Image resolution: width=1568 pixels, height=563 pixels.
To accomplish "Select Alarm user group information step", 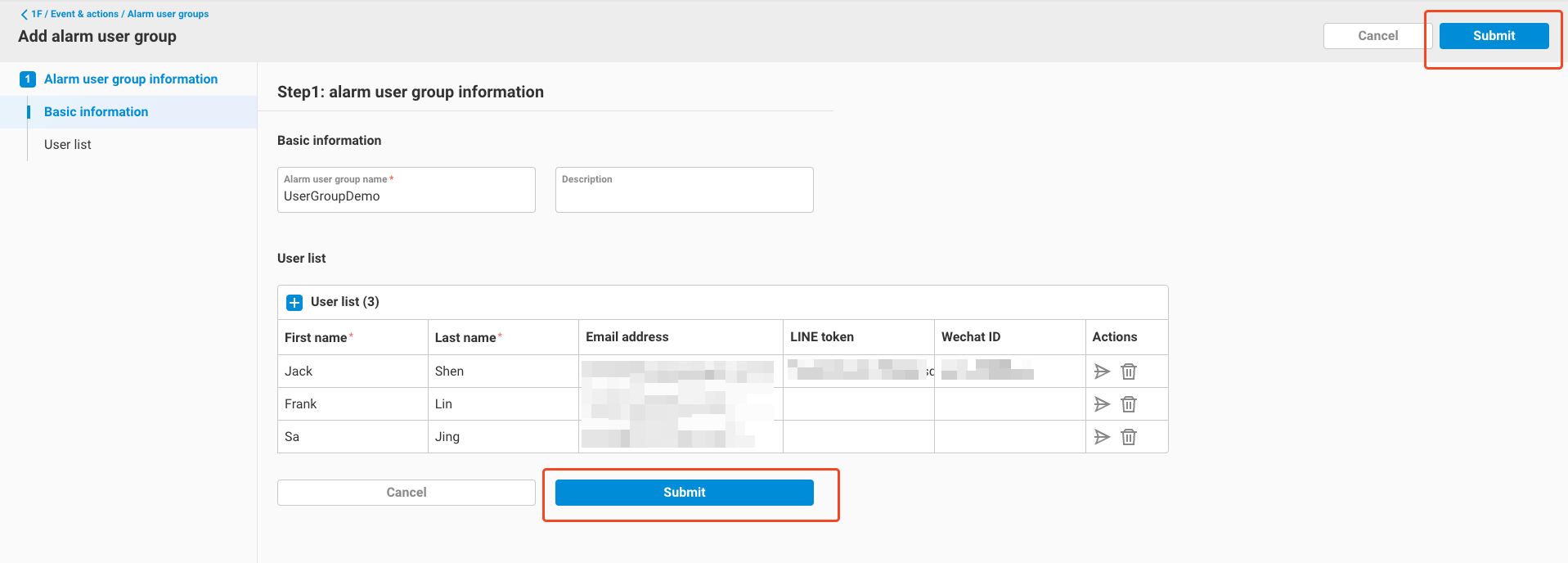I will tap(131, 79).
